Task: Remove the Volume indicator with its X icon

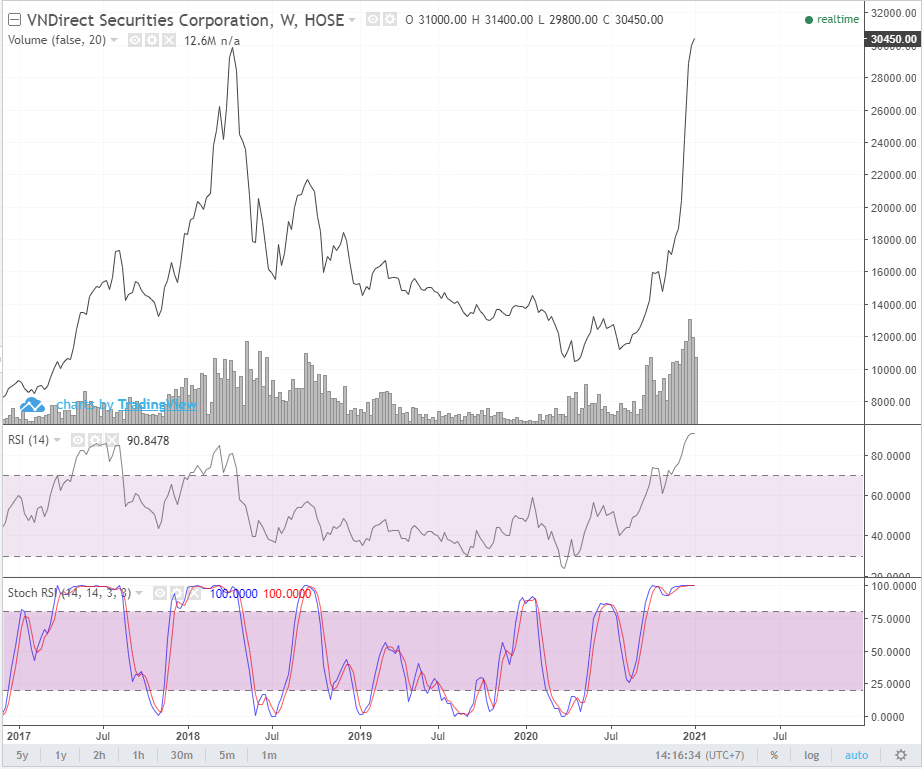Action: click(x=169, y=40)
